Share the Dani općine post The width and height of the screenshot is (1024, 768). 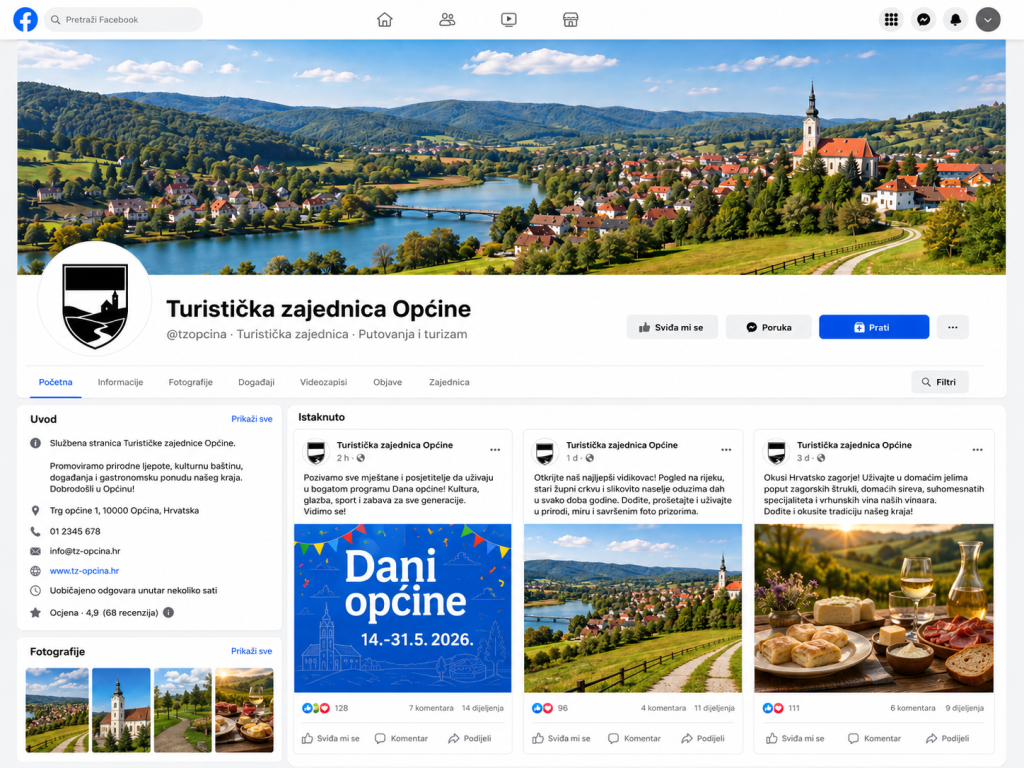[470, 739]
